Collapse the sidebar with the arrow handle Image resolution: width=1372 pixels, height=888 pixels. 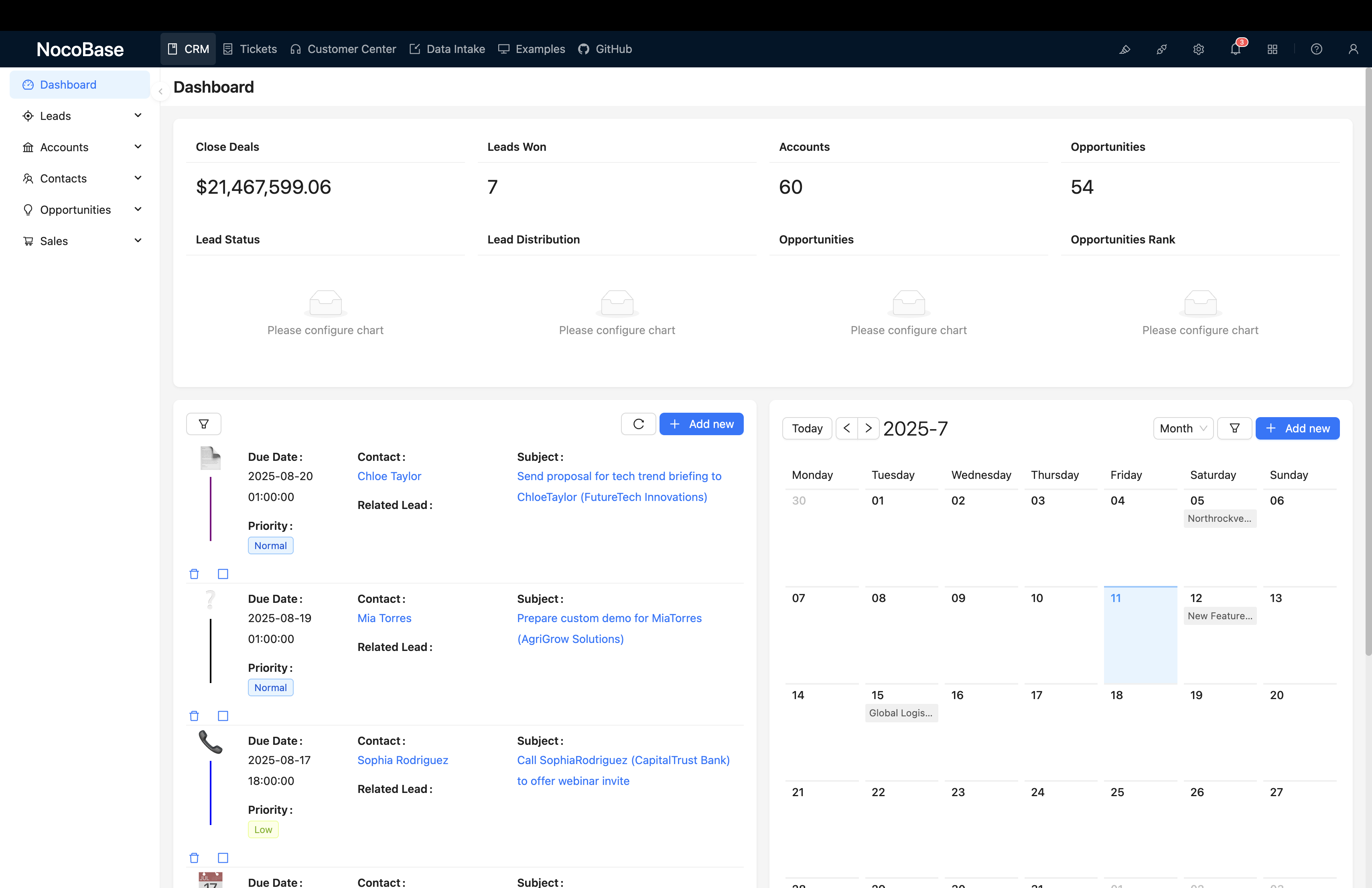tap(160, 91)
